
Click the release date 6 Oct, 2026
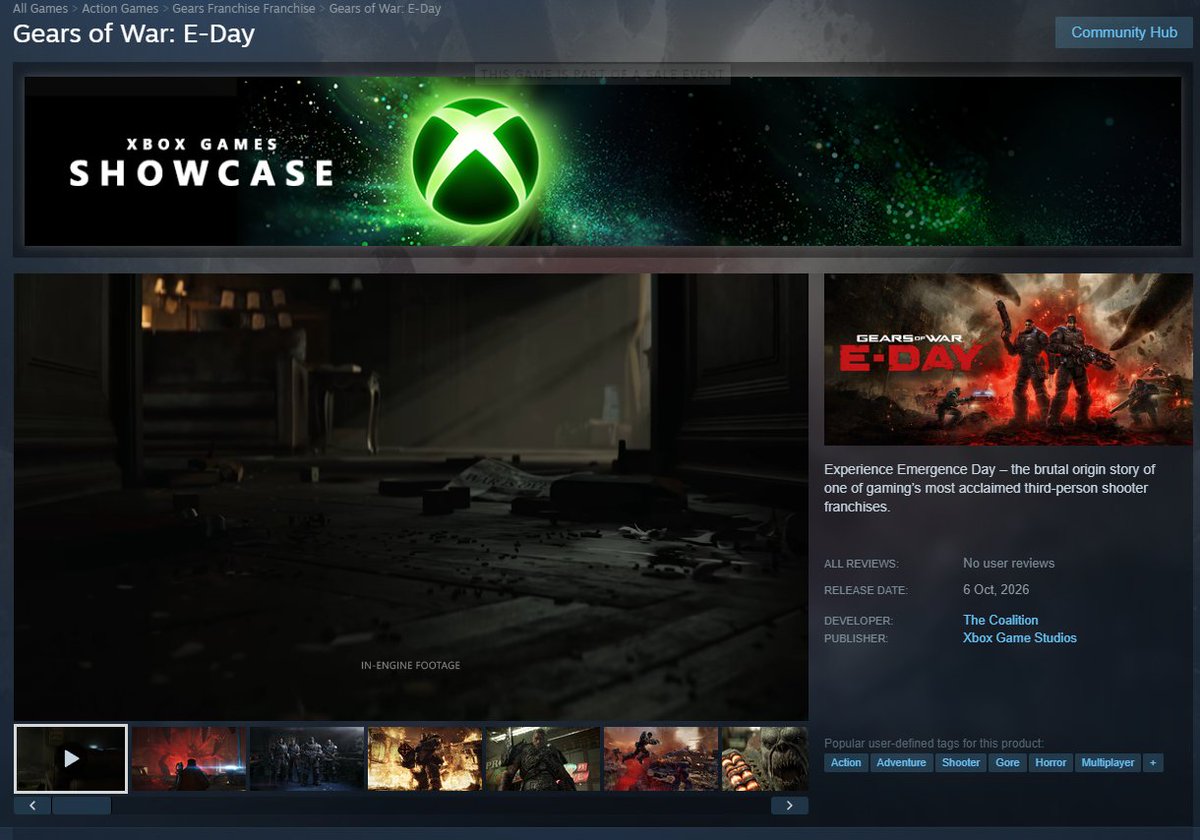pyautogui.click(x=996, y=590)
